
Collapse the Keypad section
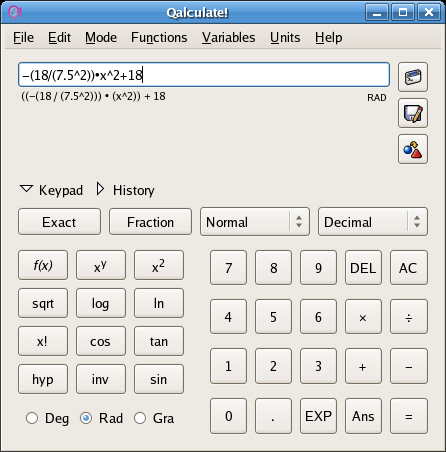coord(51,190)
